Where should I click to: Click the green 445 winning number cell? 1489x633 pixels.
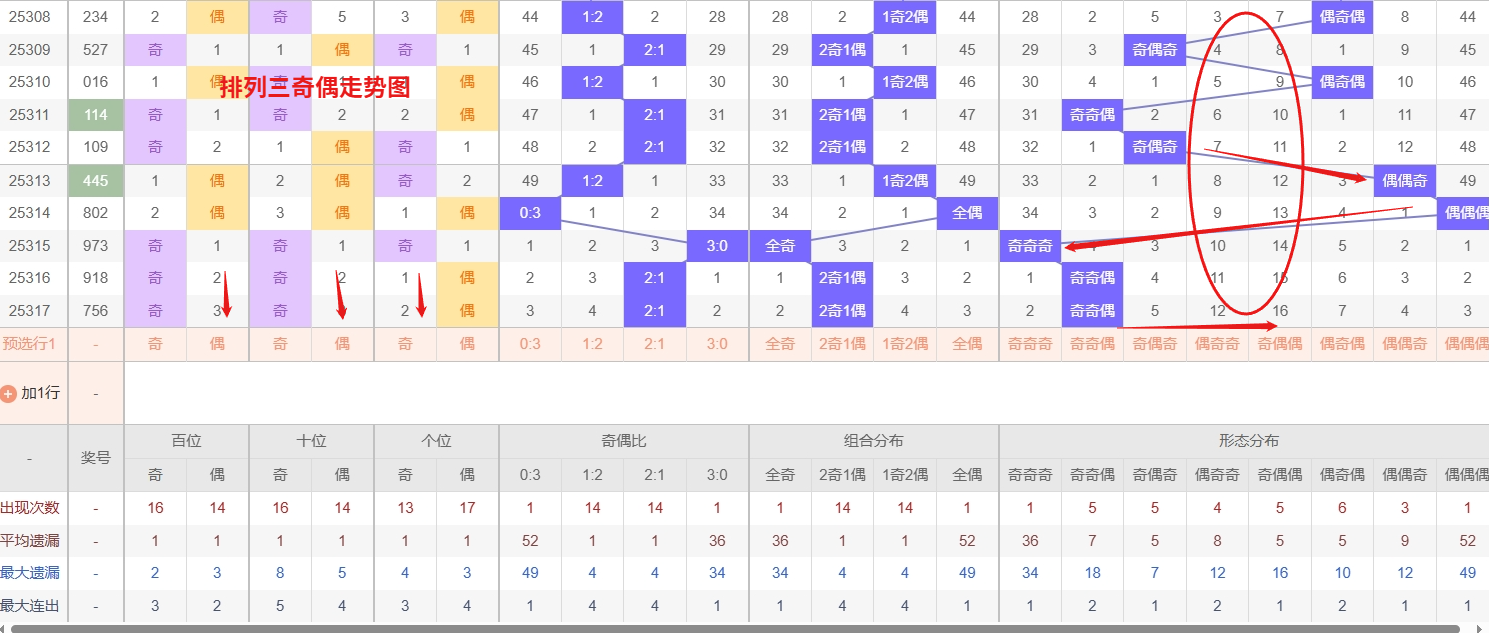[x=96, y=181]
